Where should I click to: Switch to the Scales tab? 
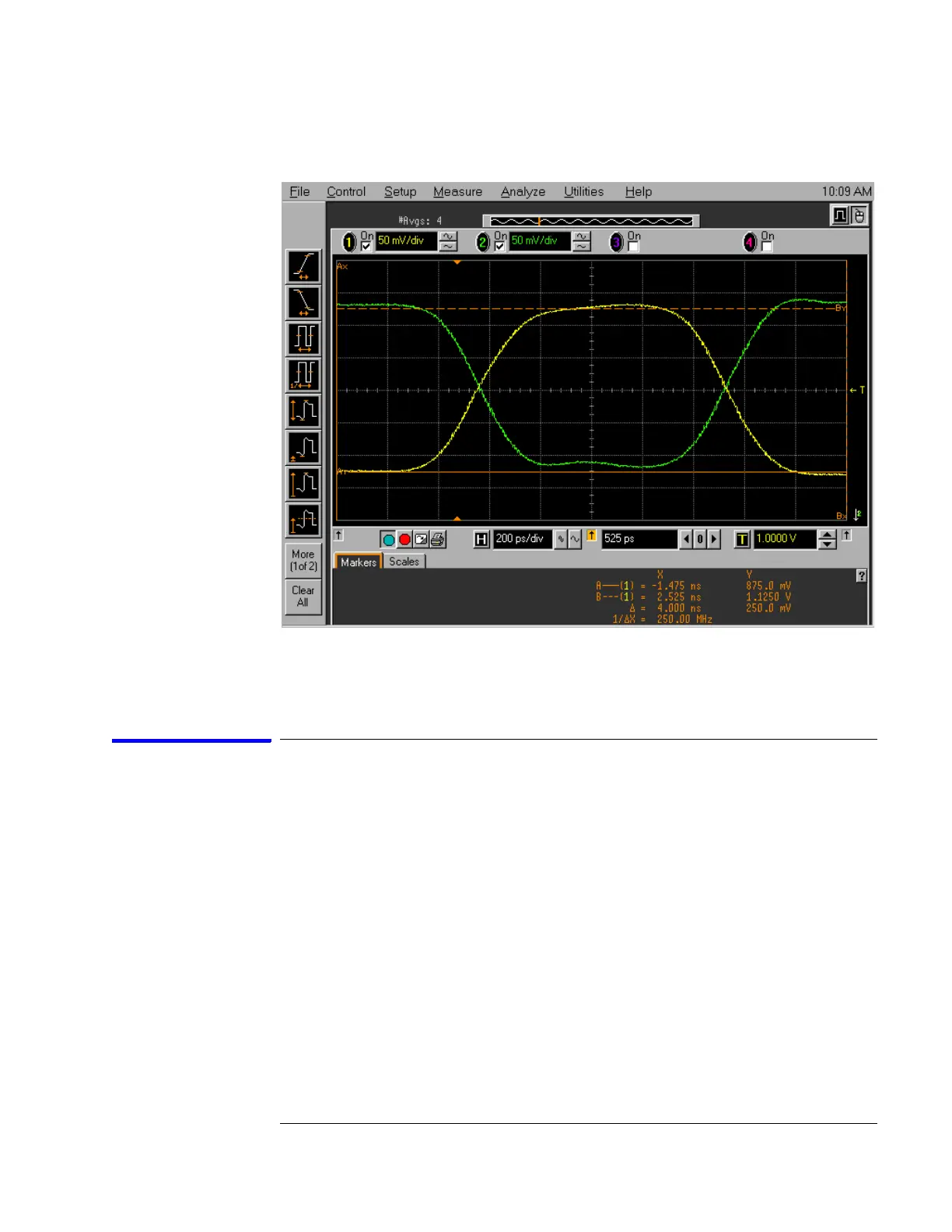pyautogui.click(x=404, y=562)
